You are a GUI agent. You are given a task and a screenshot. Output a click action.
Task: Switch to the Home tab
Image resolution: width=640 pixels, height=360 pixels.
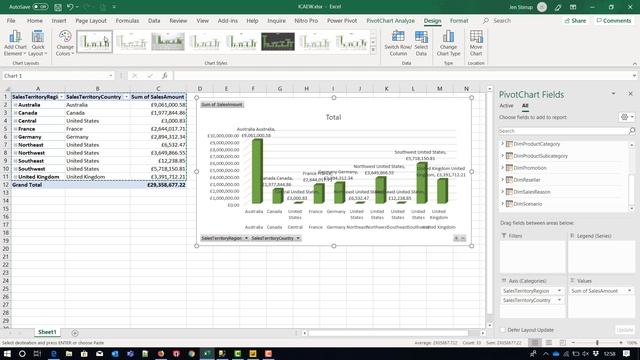35,20
